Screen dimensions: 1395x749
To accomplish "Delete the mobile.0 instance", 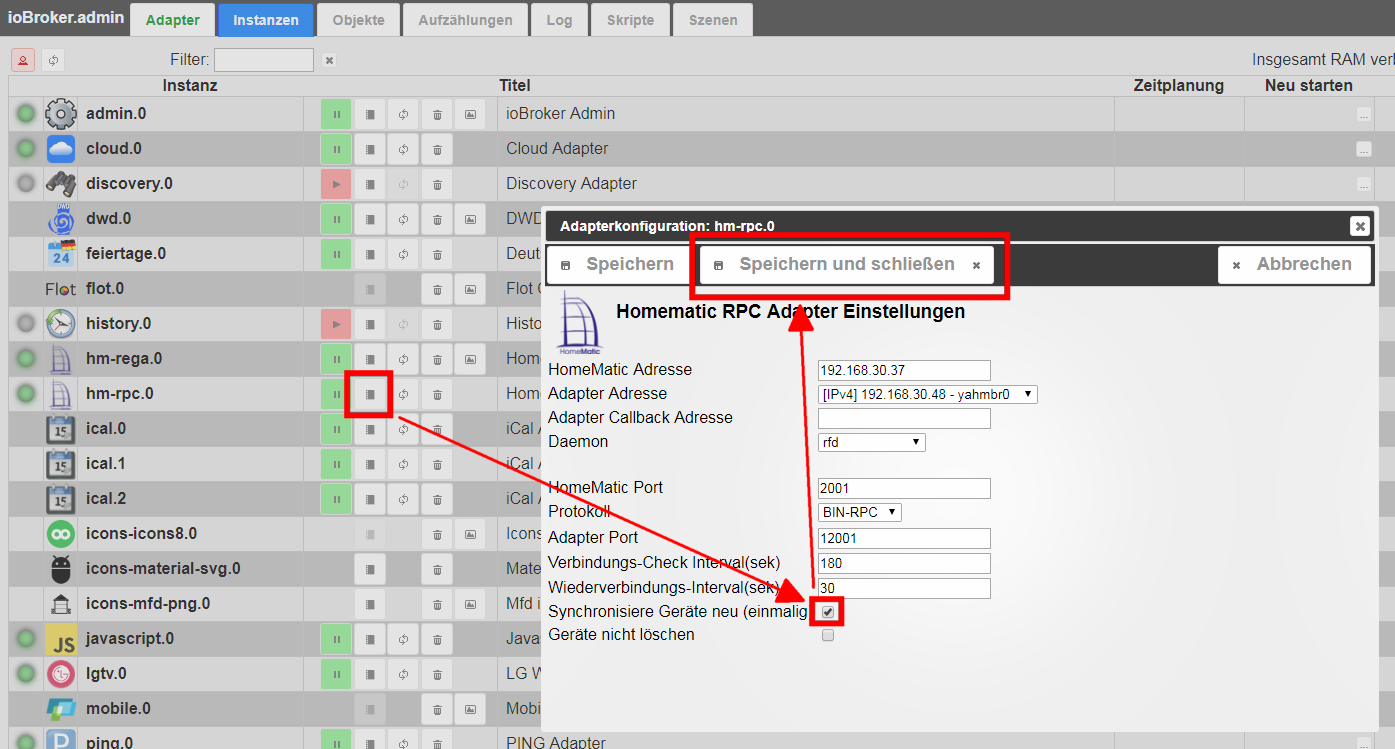I will (x=437, y=709).
